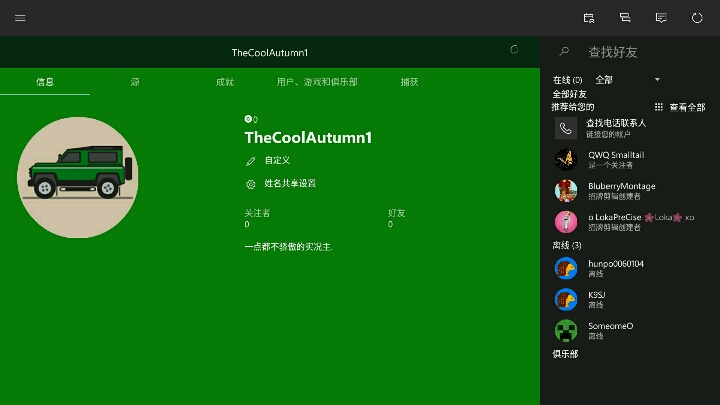This screenshot has width=720, height=405.
Task: Open the messages chat icon
Action: coord(661,18)
